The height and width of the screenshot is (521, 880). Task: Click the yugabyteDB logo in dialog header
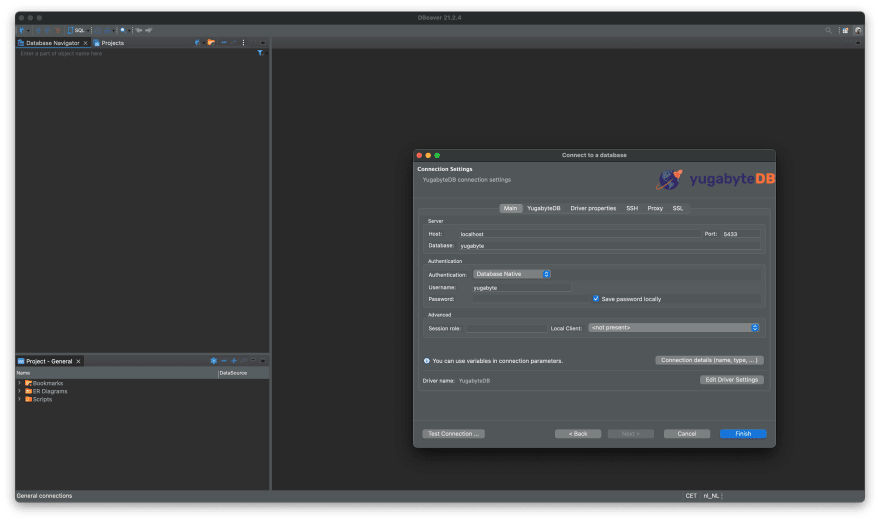(x=715, y=179)
